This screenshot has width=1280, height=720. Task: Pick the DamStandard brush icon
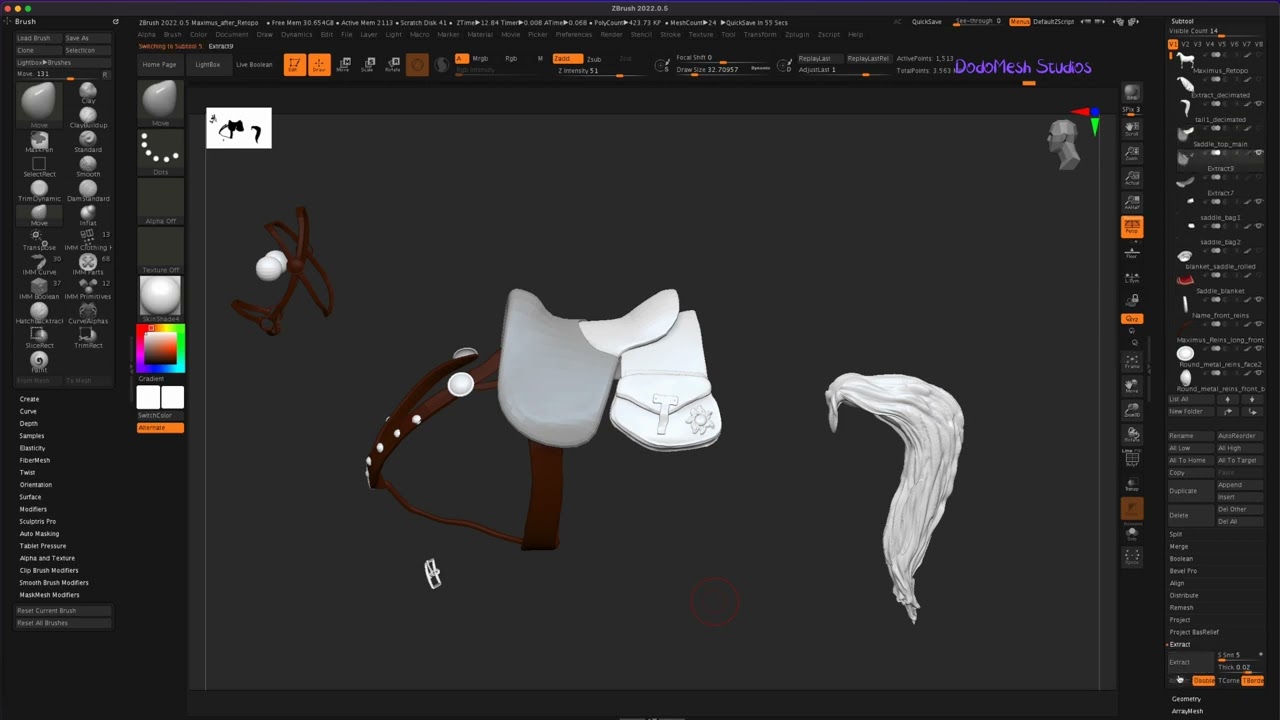click(88, 190)
